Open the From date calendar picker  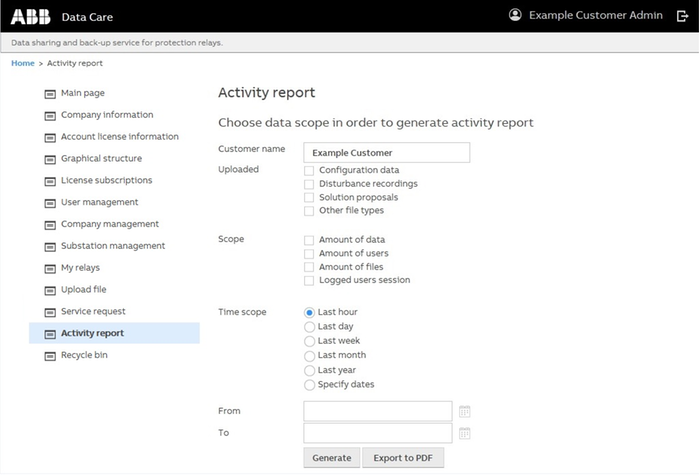tap(464, 411)
